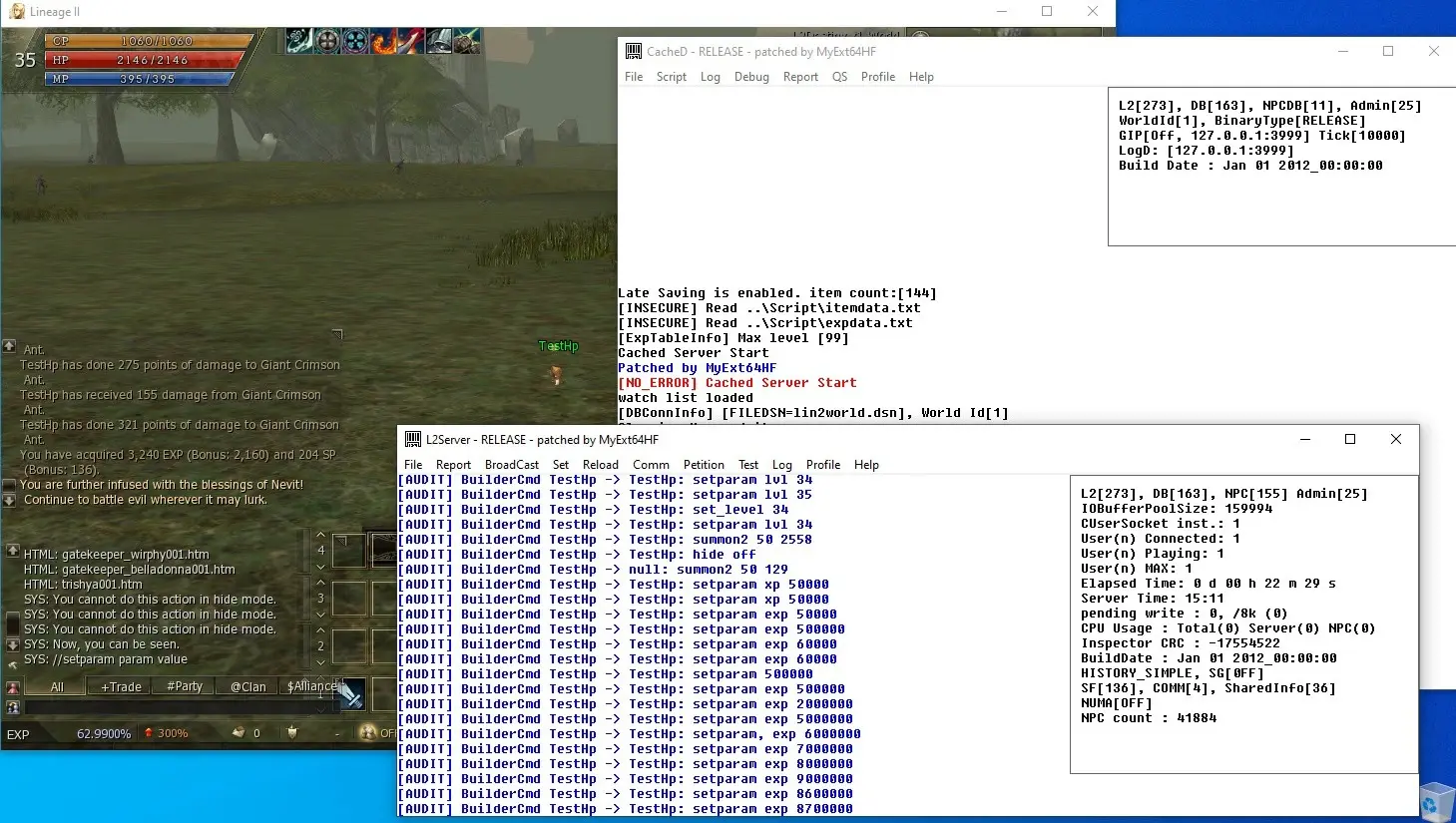
Task: Click down arrow below shortcut bar 2
Action: [321, 663]
